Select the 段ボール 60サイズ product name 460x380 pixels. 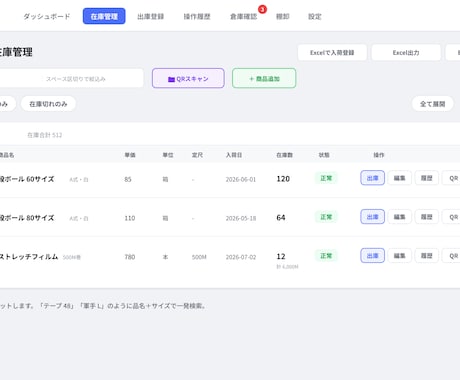pyautogui.click(x=27, y=179)
